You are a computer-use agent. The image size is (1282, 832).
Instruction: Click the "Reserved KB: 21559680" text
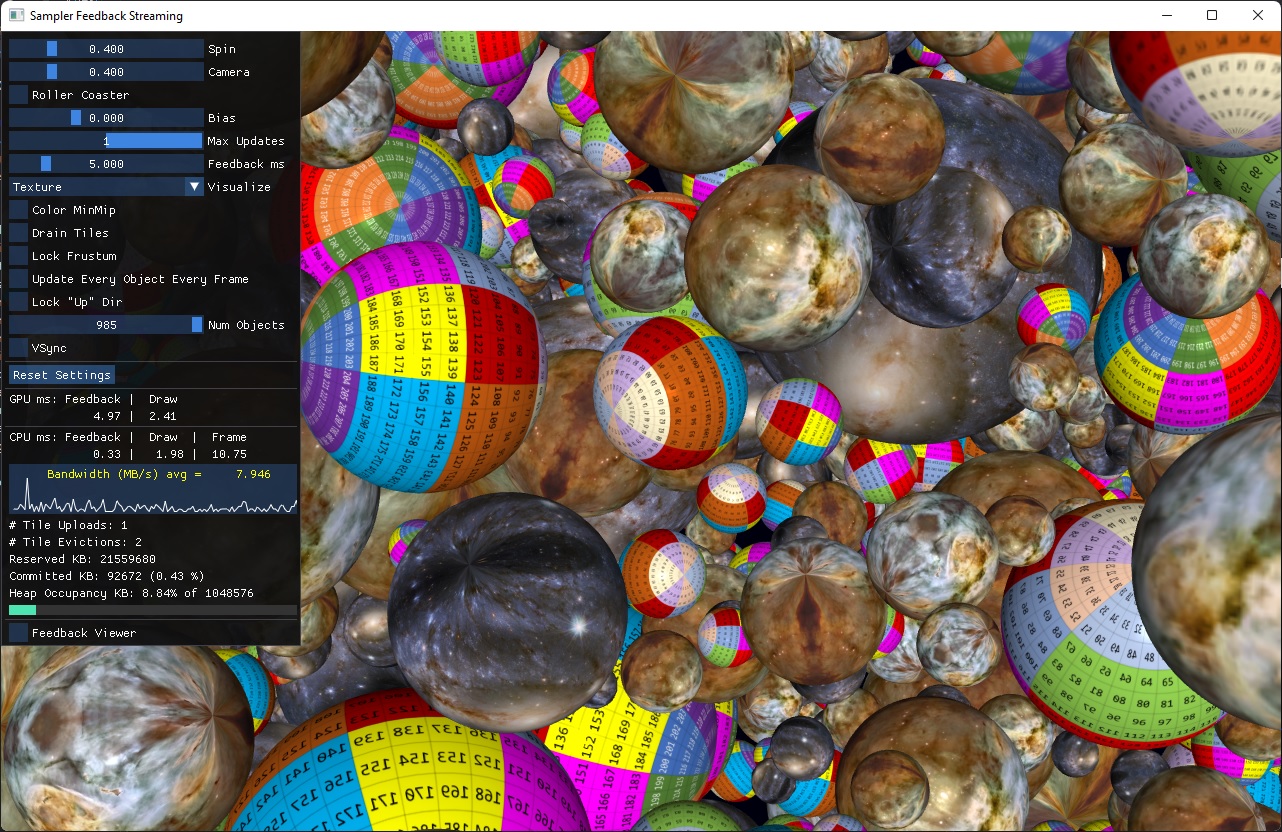pos(82,559)
